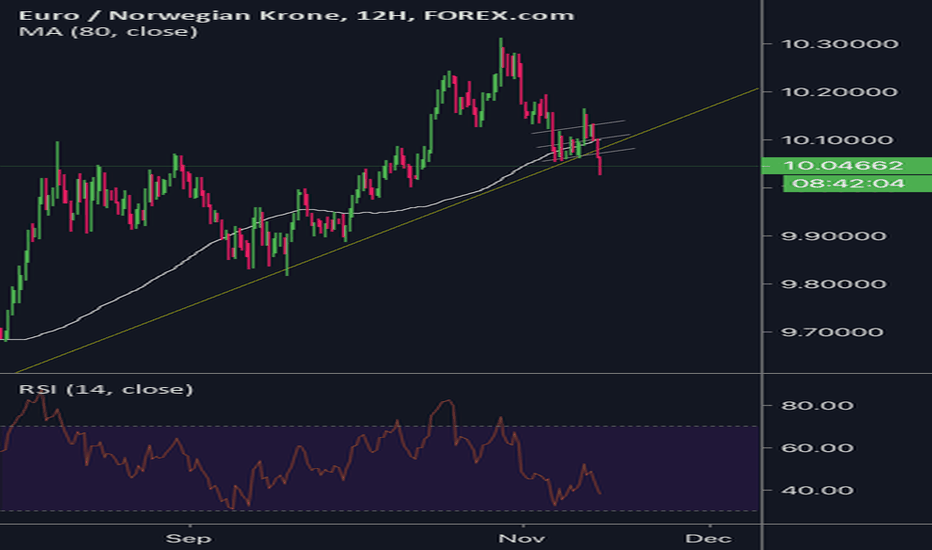
Task: Click the 10.10000 price axis label
Action: 836,140
